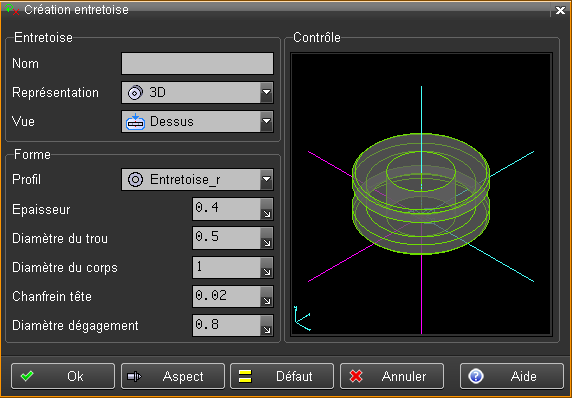Click the Aspect button's bolt icon

pyautogui.click(x=134, y=376)
